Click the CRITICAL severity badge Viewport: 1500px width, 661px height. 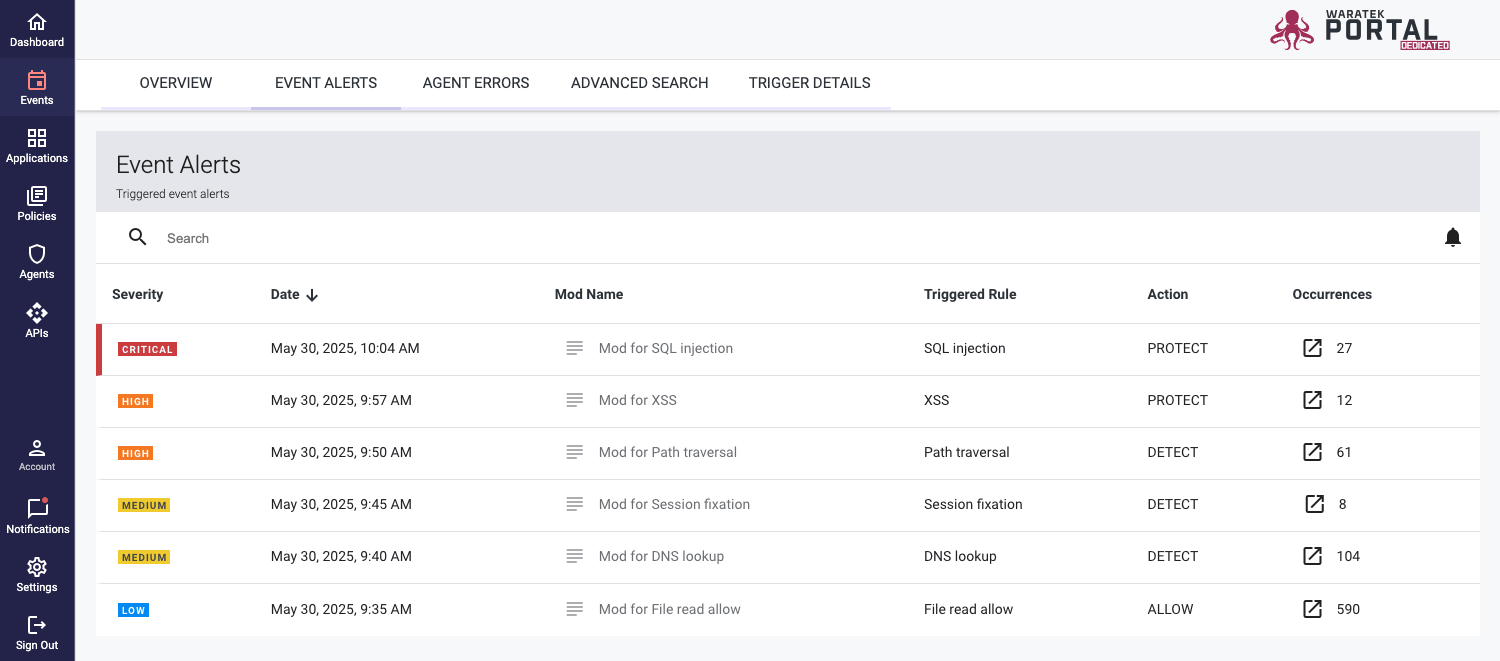[x=147, y=349]
